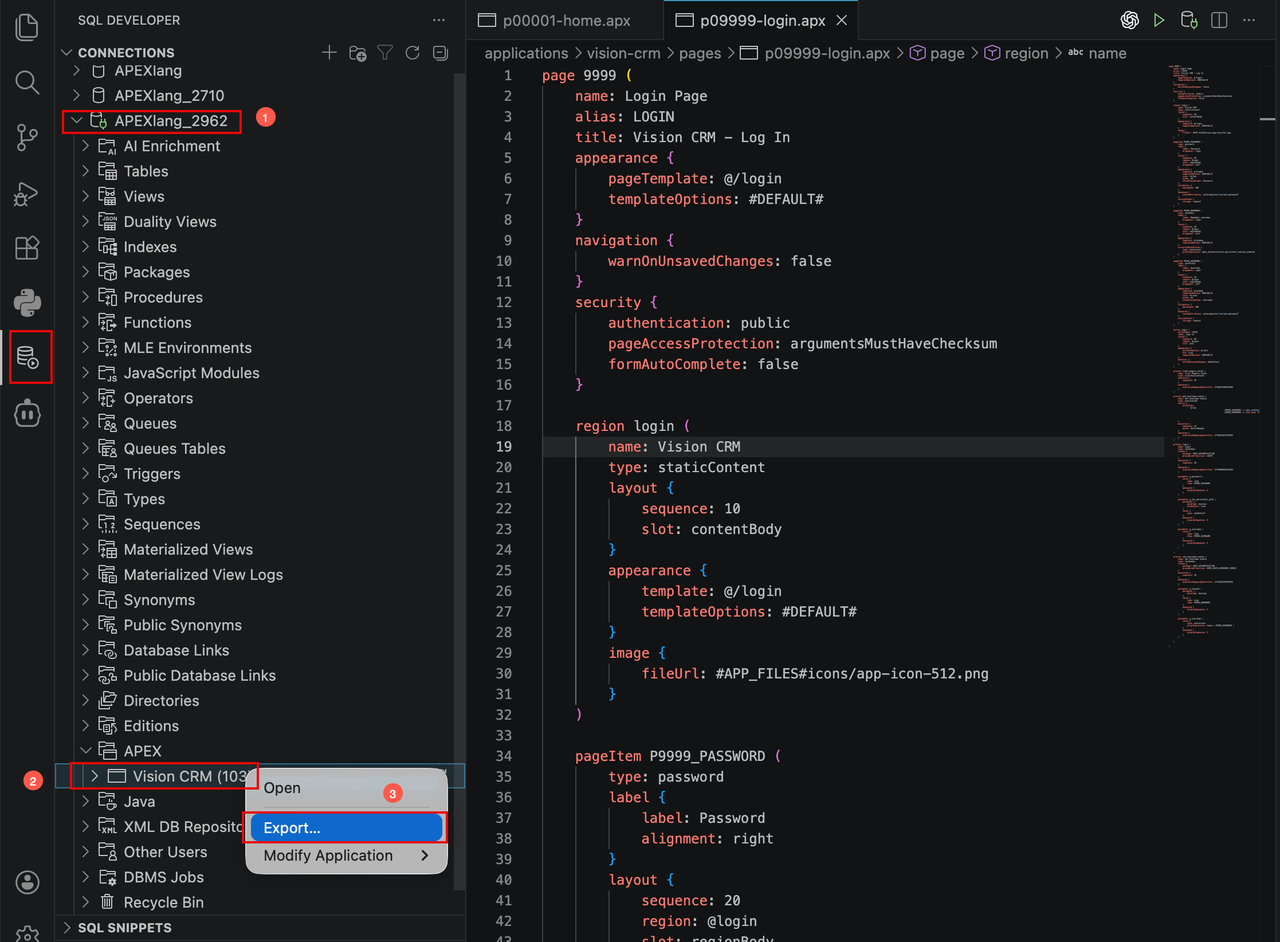Run the file with green play icon

tap(1159, 20)
